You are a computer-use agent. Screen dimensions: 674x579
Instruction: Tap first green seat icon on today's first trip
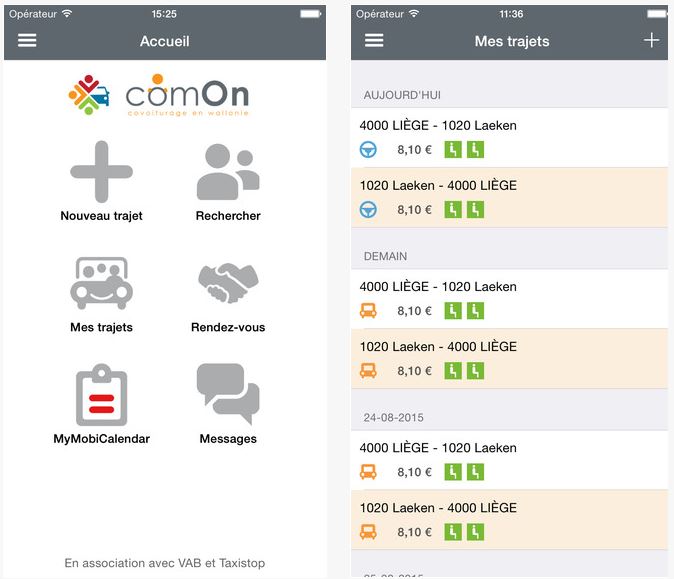(x=453, y=150)
